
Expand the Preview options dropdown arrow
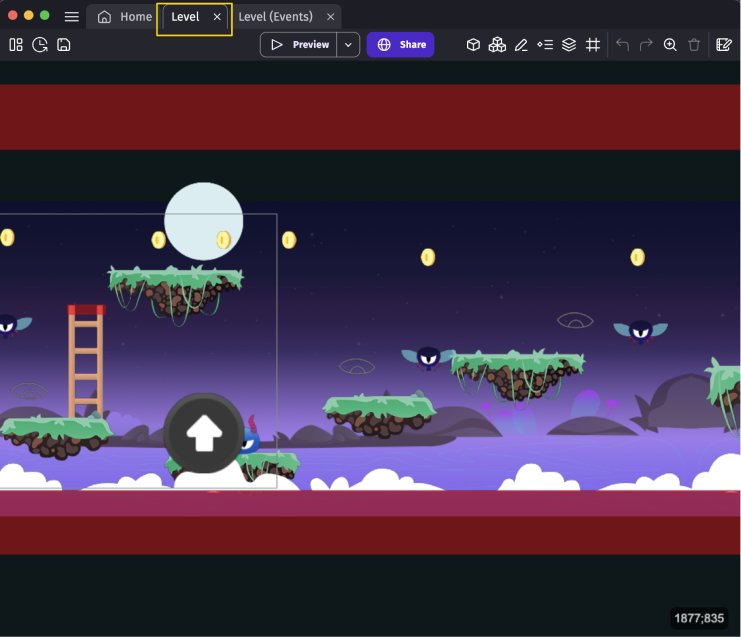click(348, 45)
